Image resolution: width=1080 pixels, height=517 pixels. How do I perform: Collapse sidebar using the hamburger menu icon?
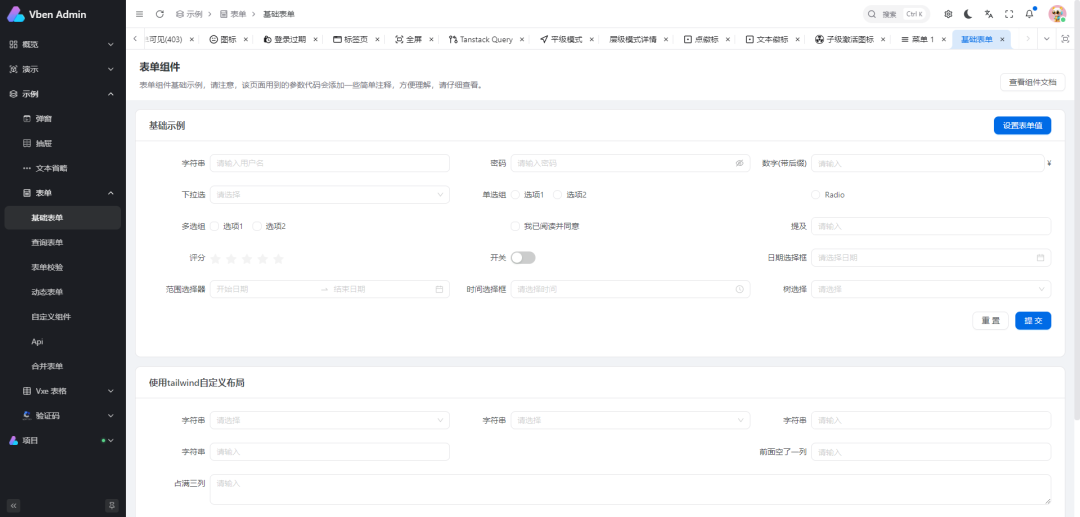[139, 14]
